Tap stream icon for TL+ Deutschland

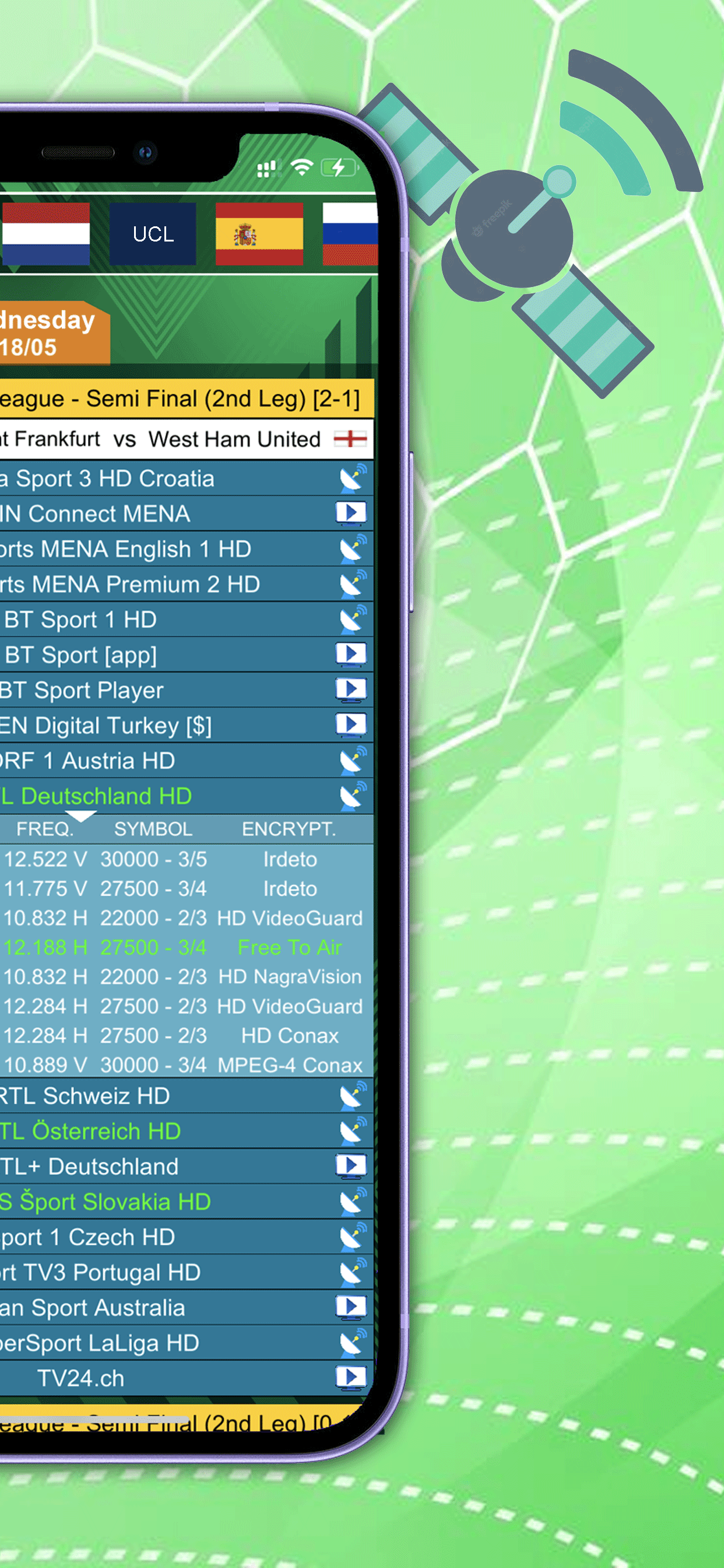(x=351, y=1165)
